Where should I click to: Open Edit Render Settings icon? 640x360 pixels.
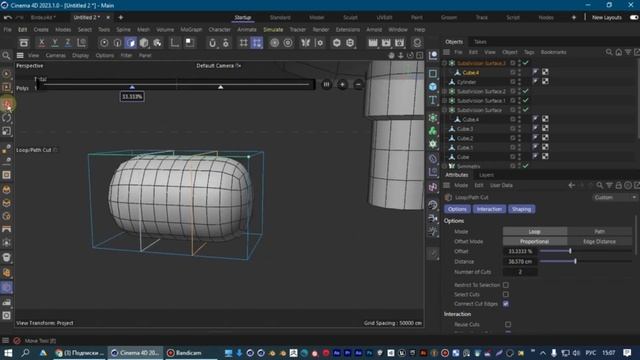pos(400,42)
